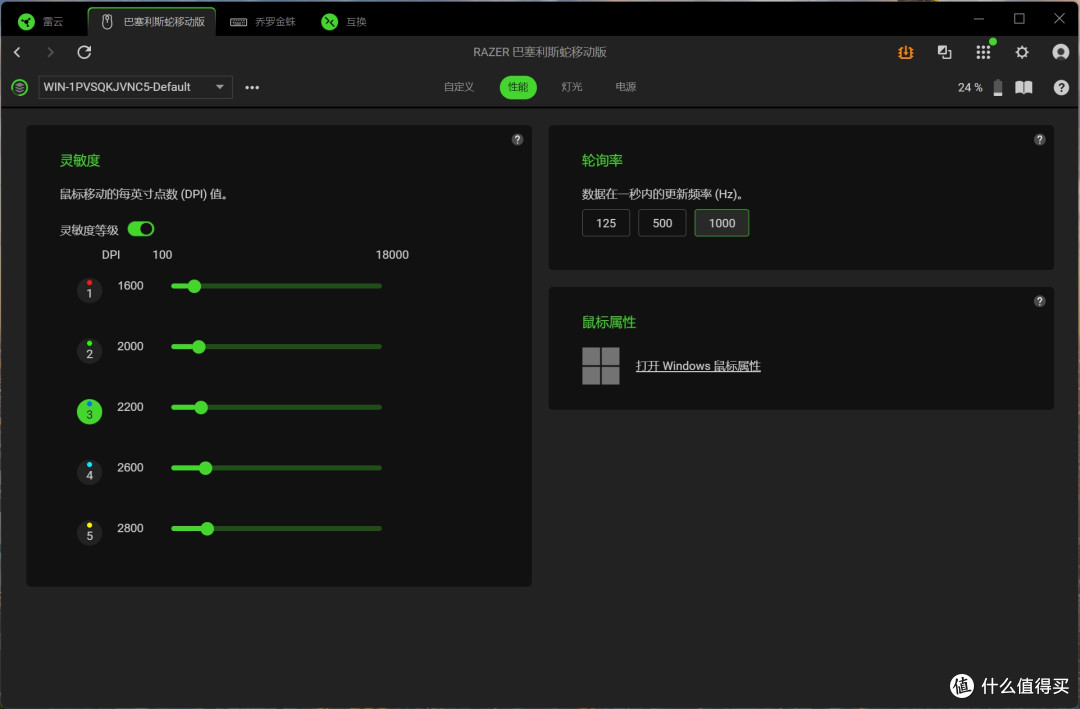The image size is (1080, 709).
Task: Open the help question mark in header
Action: pyautogui.click(x=1061, y=88)
